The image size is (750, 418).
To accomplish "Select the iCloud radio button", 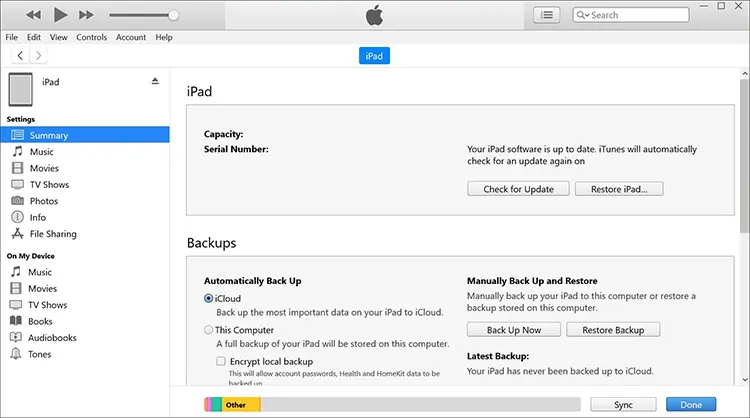I will (209, 298).
